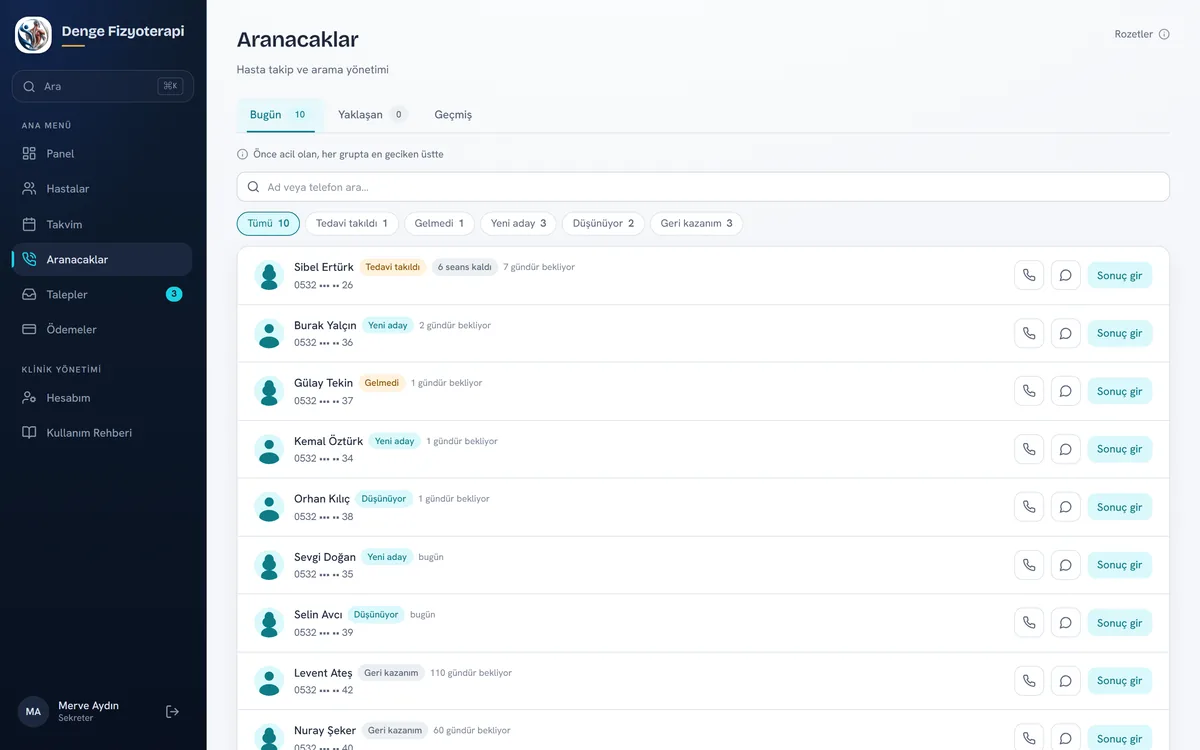Click the sidebar Ara search box
The image size is (1200, 750).
[102, 86]
